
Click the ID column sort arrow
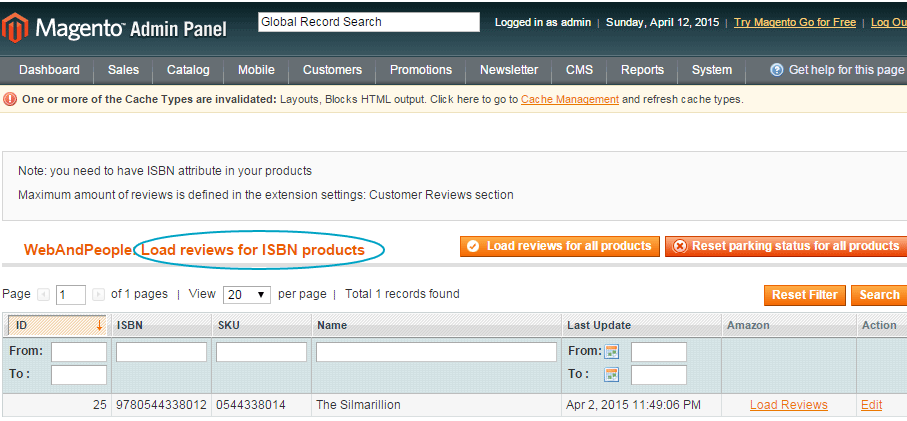[x=99, y=326]
